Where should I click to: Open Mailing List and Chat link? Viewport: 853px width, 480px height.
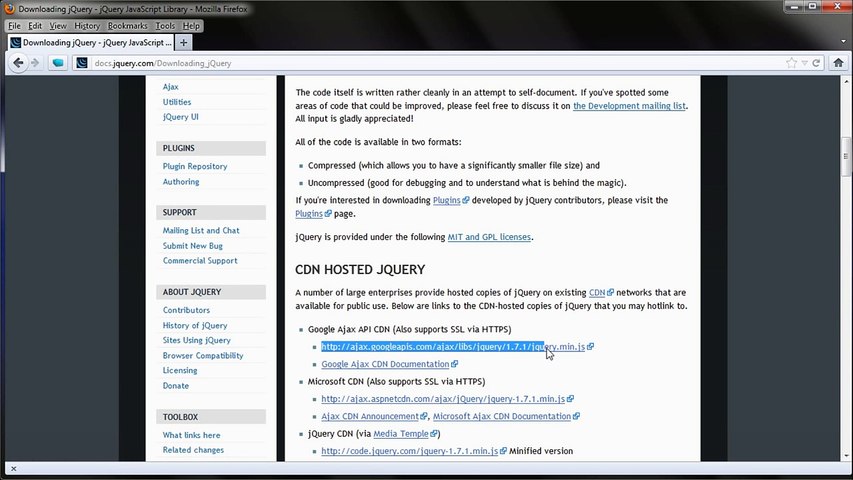pos(201,230)
